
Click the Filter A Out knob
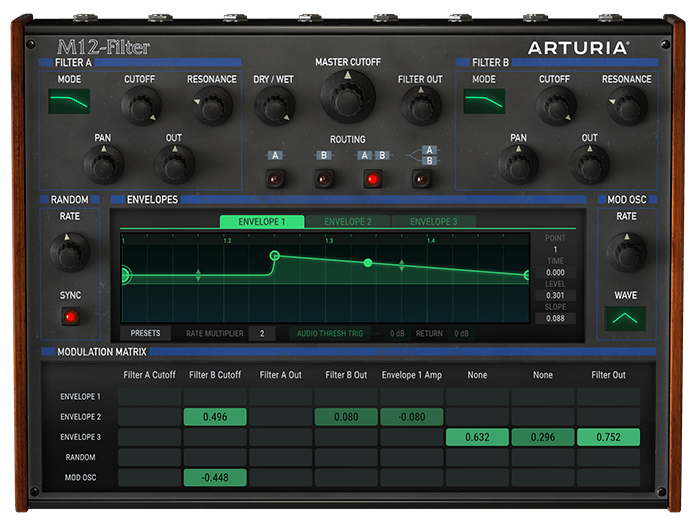coord(174,165)
